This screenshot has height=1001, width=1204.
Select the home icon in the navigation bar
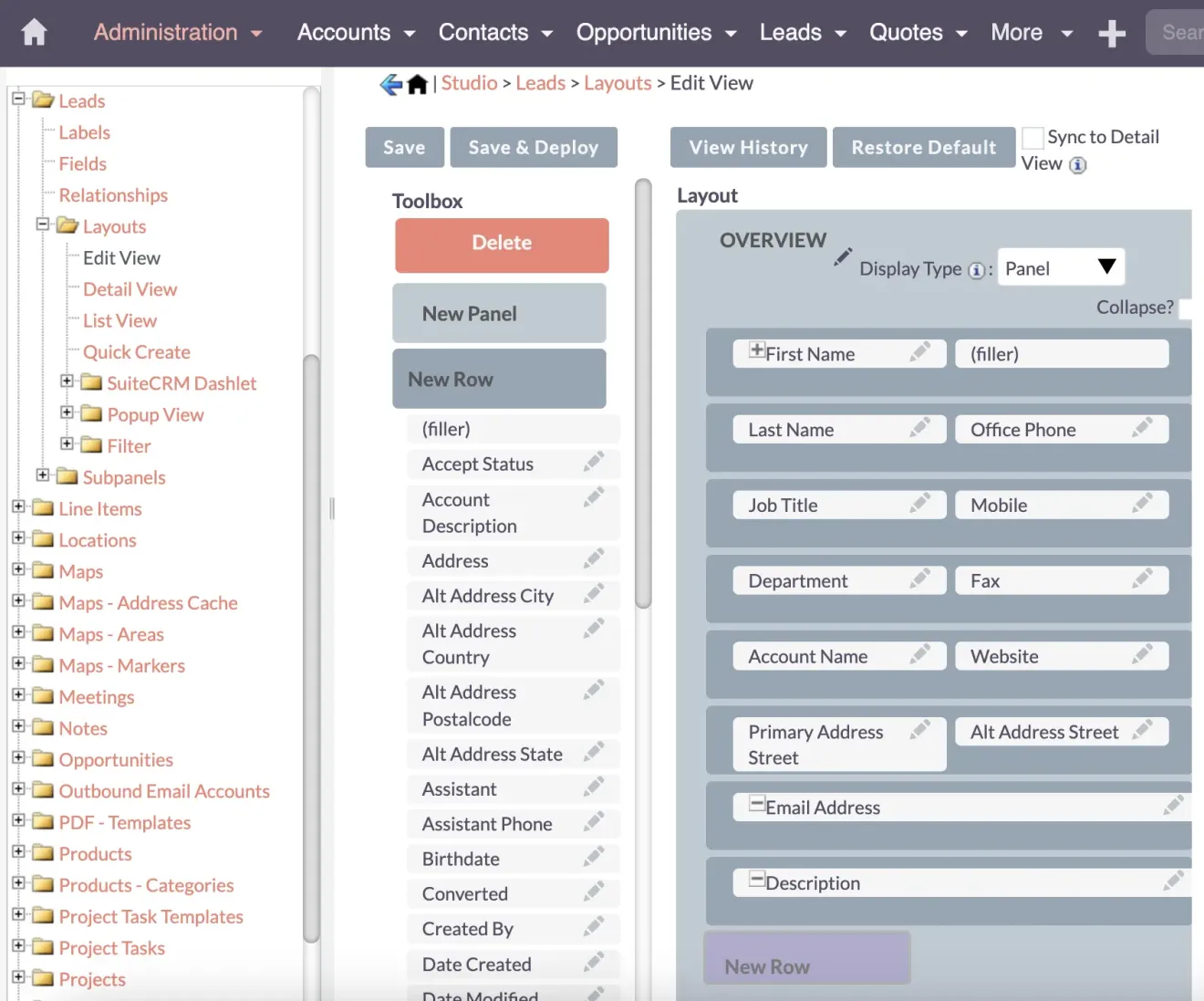(x=33, y=30)
